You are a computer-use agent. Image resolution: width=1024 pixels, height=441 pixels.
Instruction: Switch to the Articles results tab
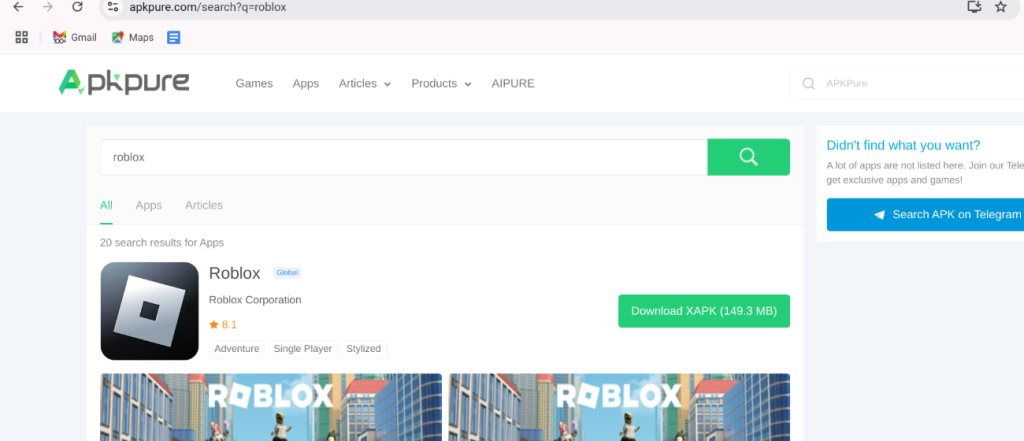tap(204, 205)
